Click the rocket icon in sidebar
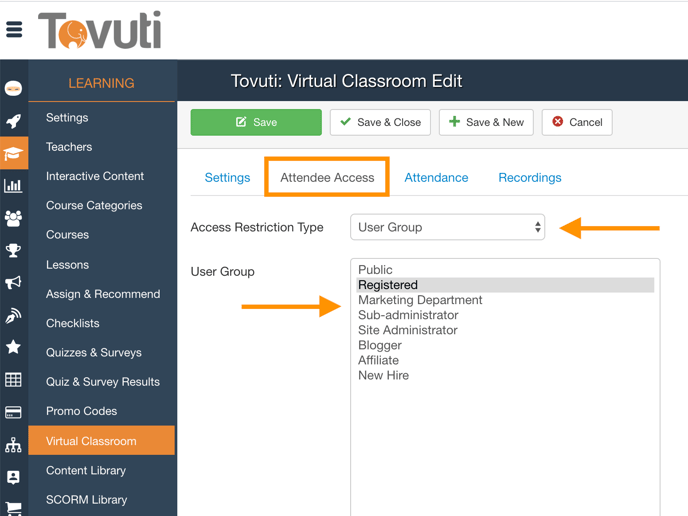688x516 pixels. point(14,121)
